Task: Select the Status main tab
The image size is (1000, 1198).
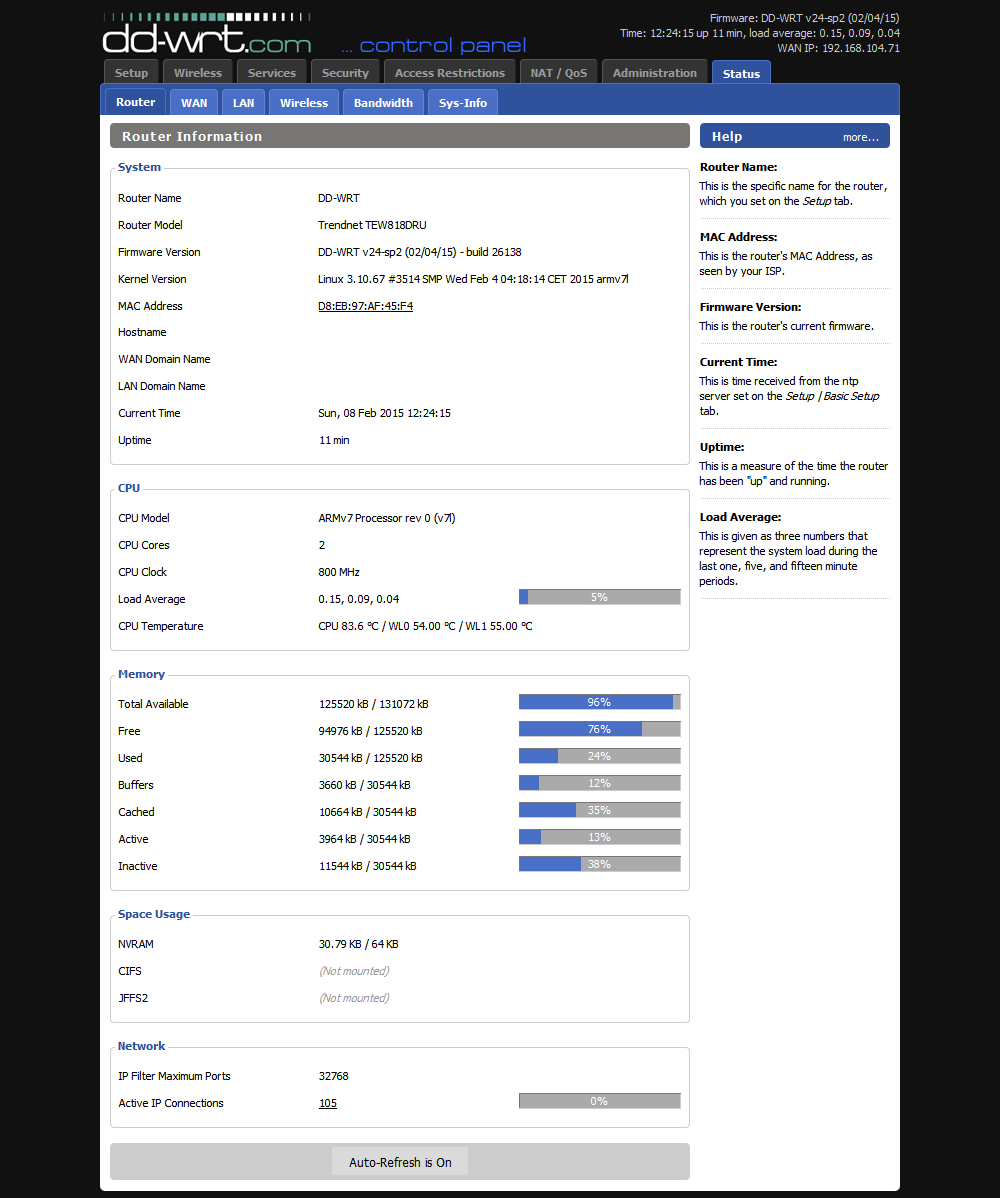Action: pyautogui.click(x=741, y=73)
